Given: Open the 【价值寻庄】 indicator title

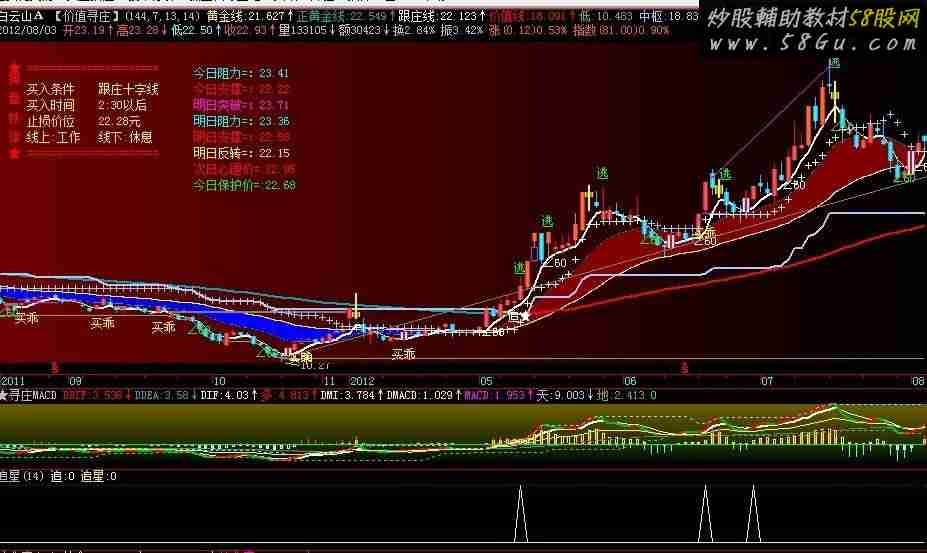Looking at the screenshot, I should (x=86, y=15).
